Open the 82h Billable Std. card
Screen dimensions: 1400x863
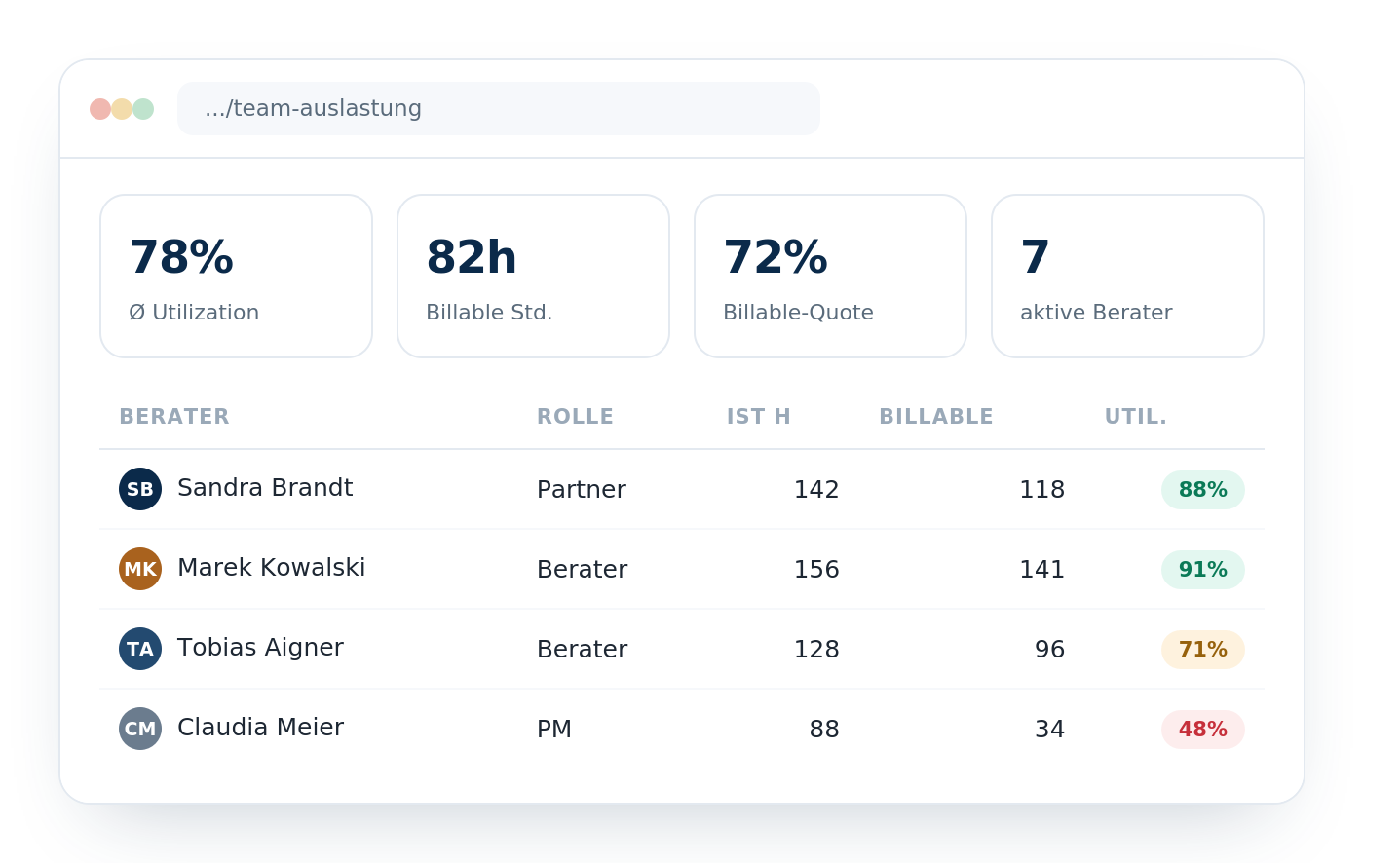[534, 277]
